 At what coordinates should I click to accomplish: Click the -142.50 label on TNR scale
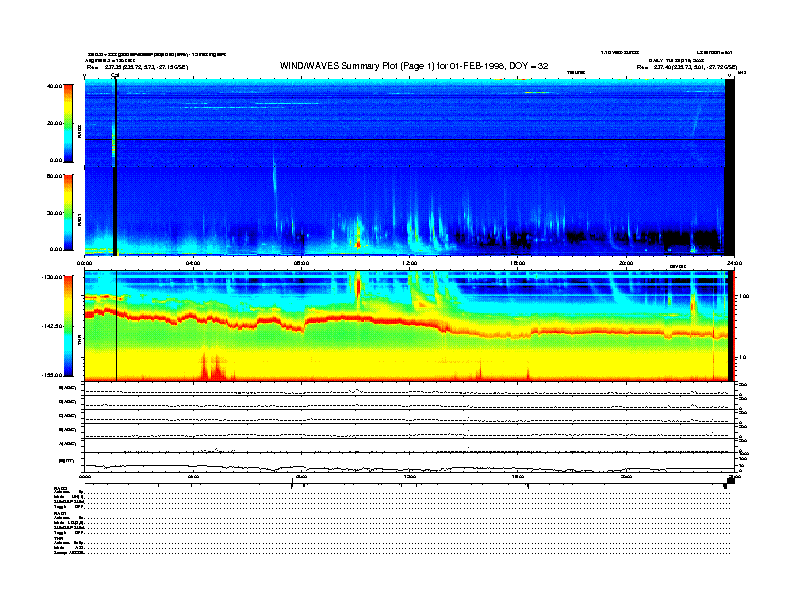[52, 326]
